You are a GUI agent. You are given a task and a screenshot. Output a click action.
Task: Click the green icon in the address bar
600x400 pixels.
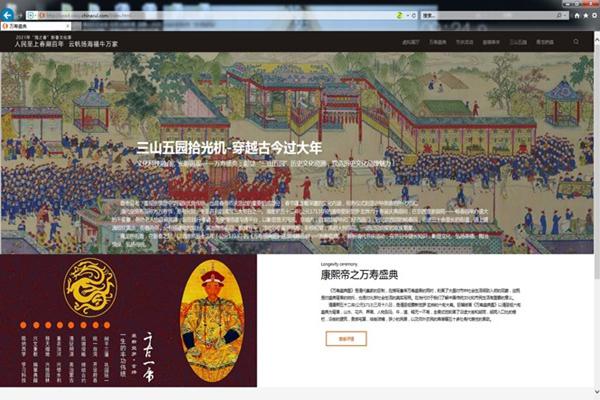(x=401, y=16)
